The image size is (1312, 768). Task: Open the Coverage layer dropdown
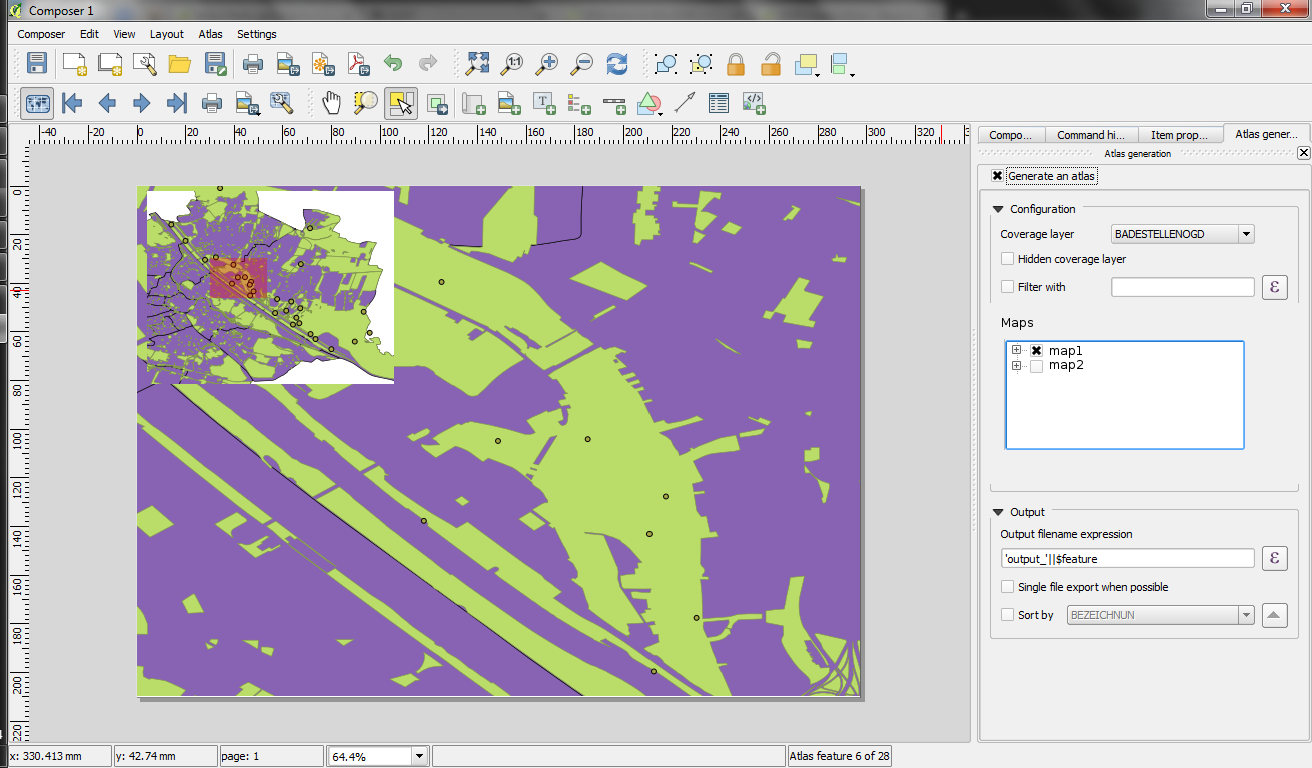click(1245, 234)
